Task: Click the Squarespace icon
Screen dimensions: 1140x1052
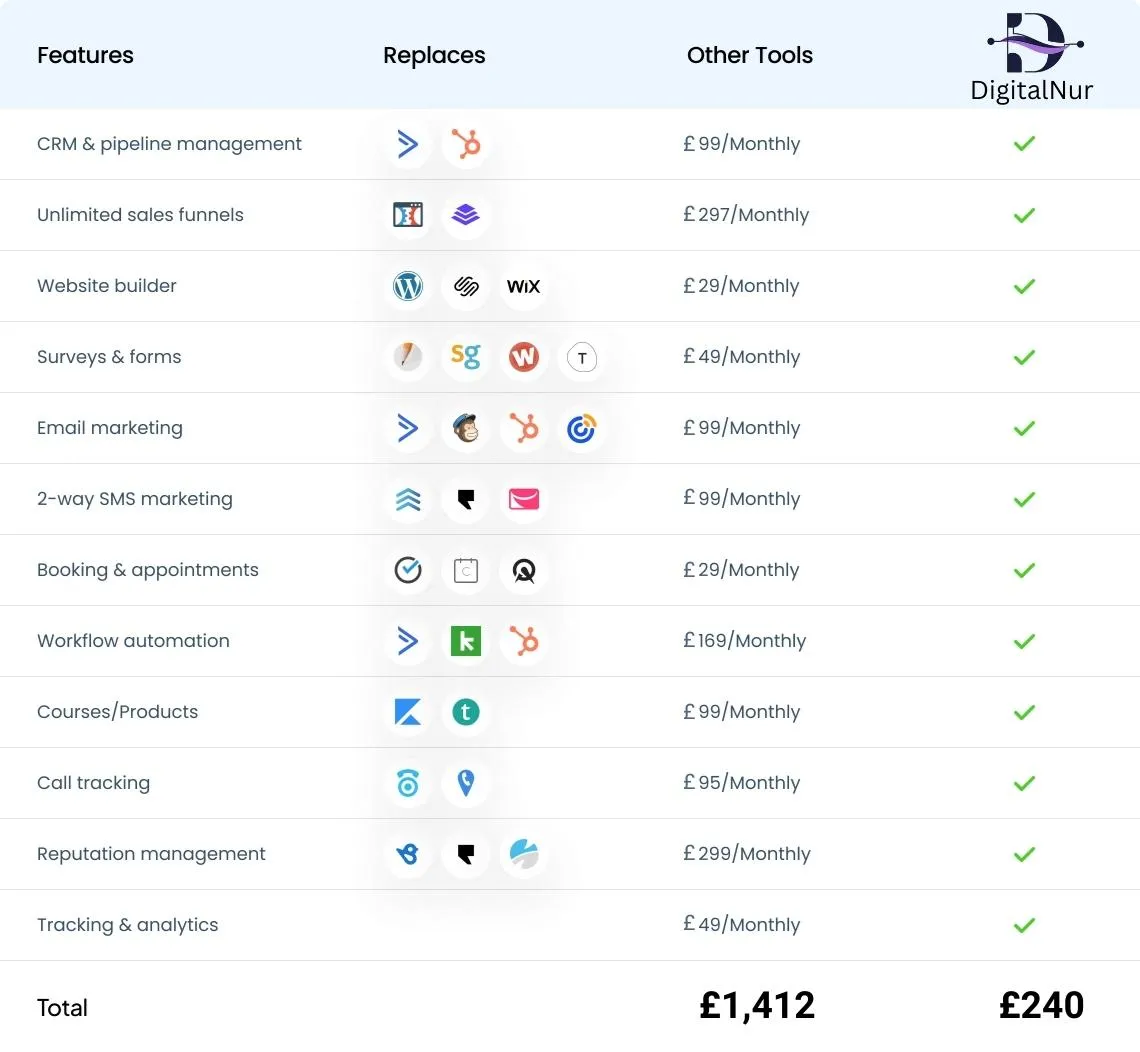Action: pos(465,286)
